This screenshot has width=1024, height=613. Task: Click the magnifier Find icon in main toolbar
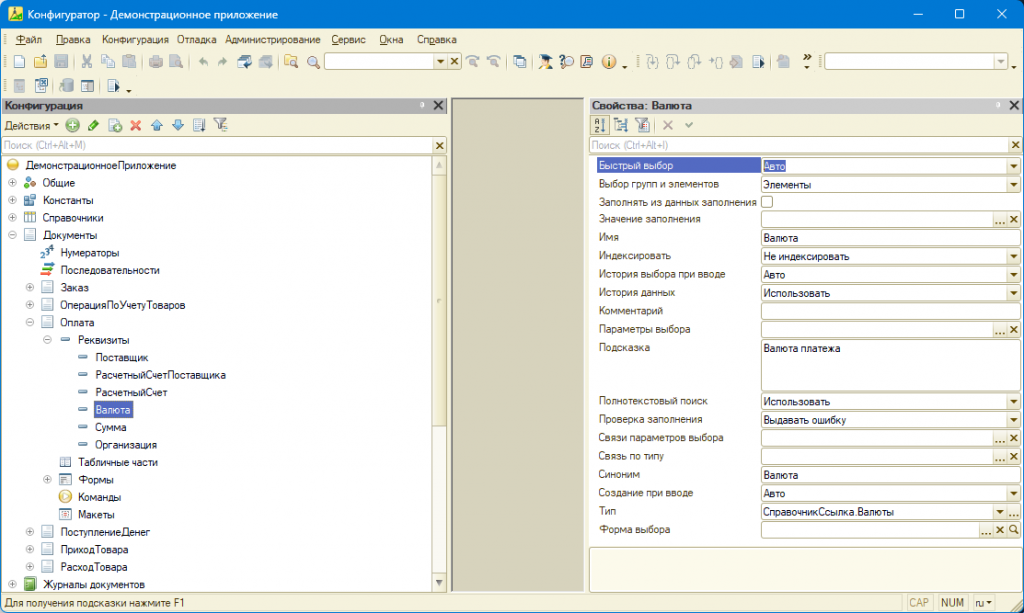313,62
